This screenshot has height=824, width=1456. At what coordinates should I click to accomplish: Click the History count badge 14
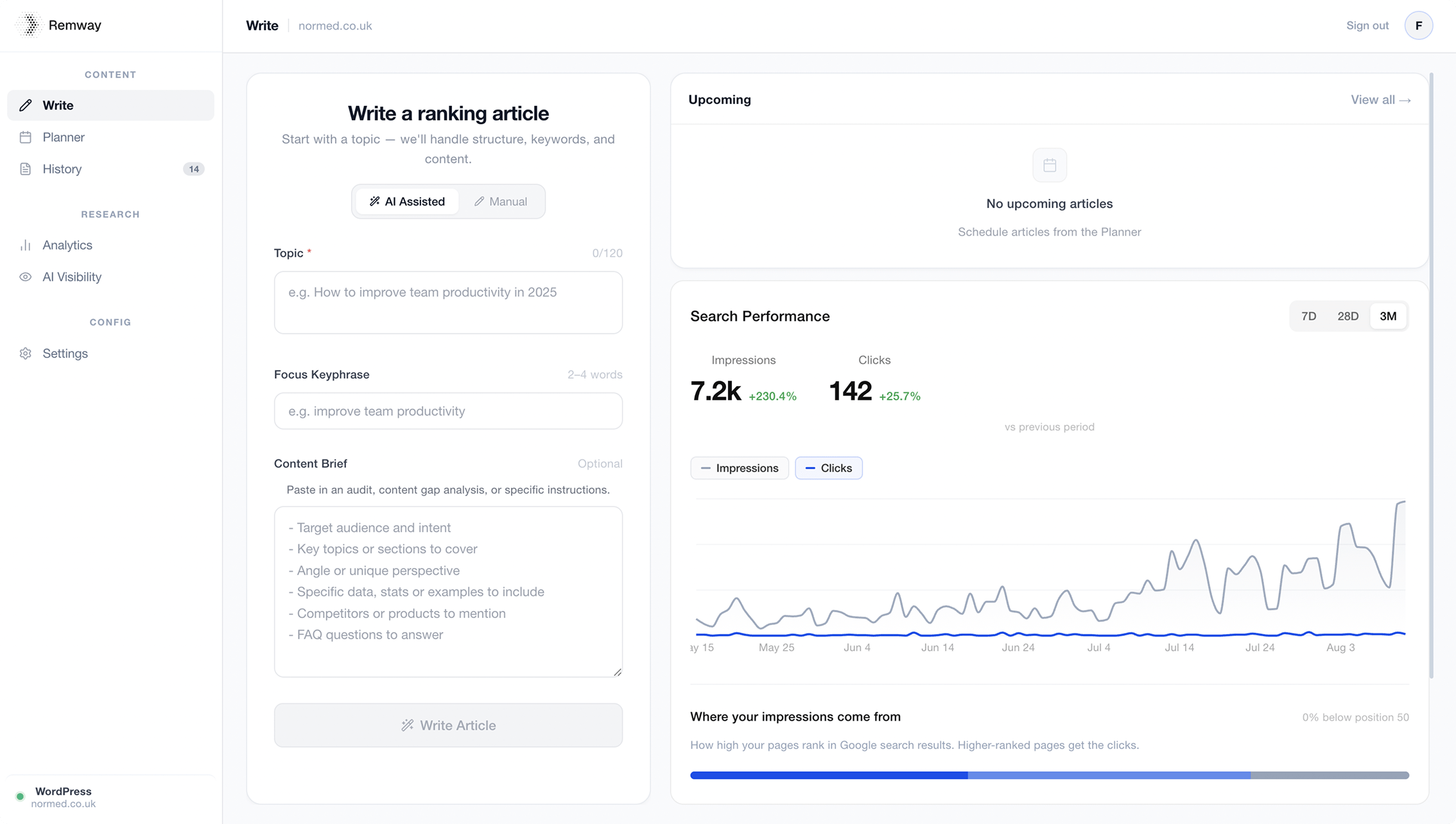point(194,169)
